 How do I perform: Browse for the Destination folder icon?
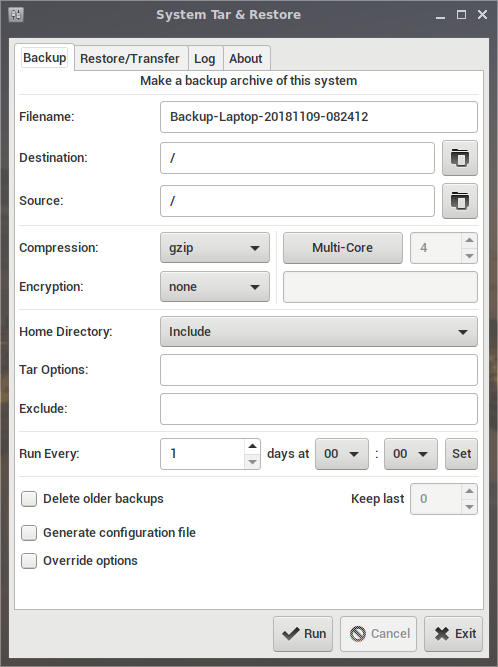coord(460,158)
